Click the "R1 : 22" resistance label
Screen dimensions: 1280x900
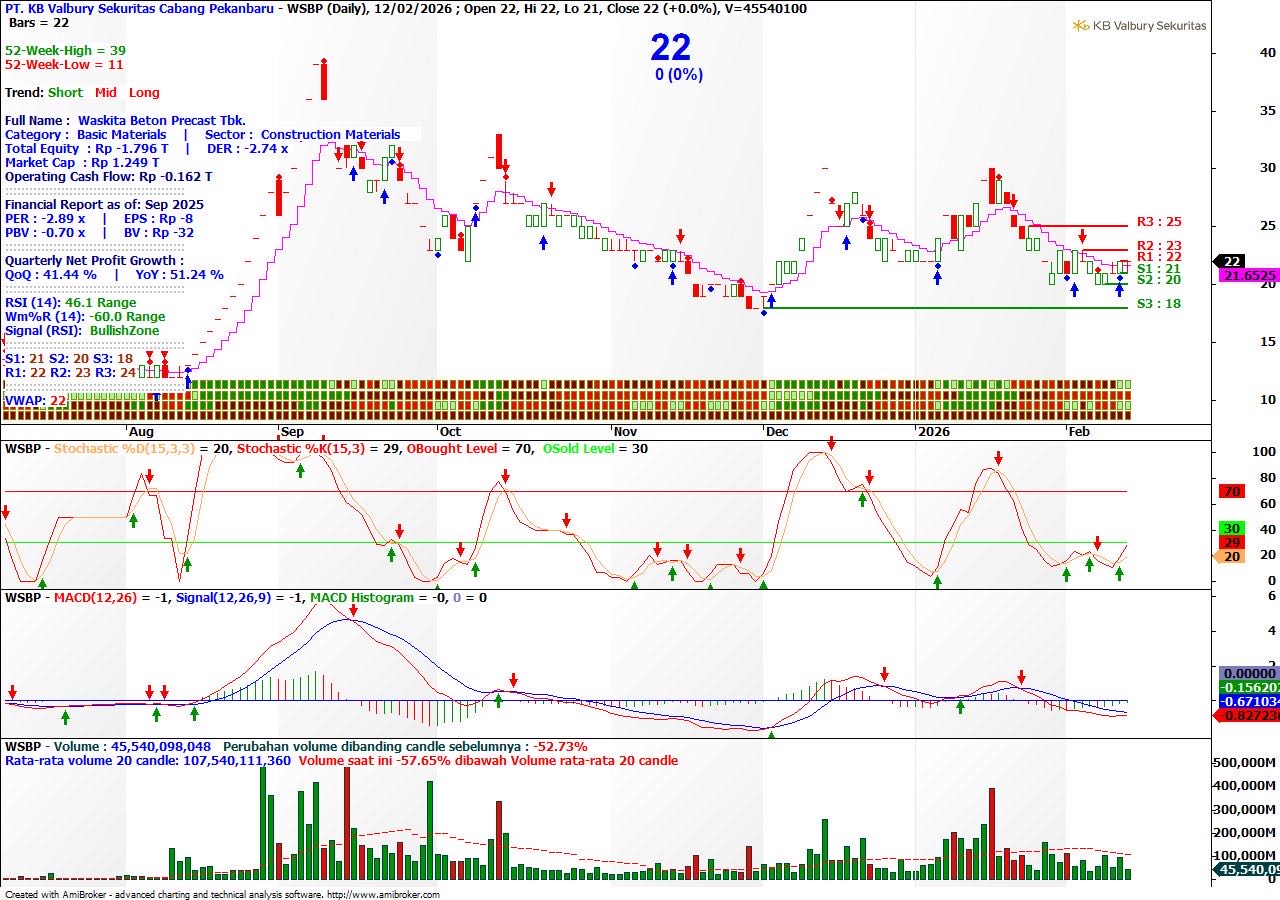coord(1159,257)
